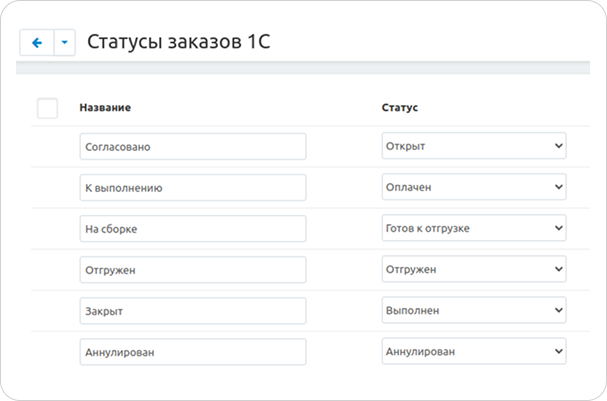Image resolution: width=607 pixels, height=401 pixels.
Task: Click the blue back arrow button
Action: pyautogui.click(x=37, y=43)
